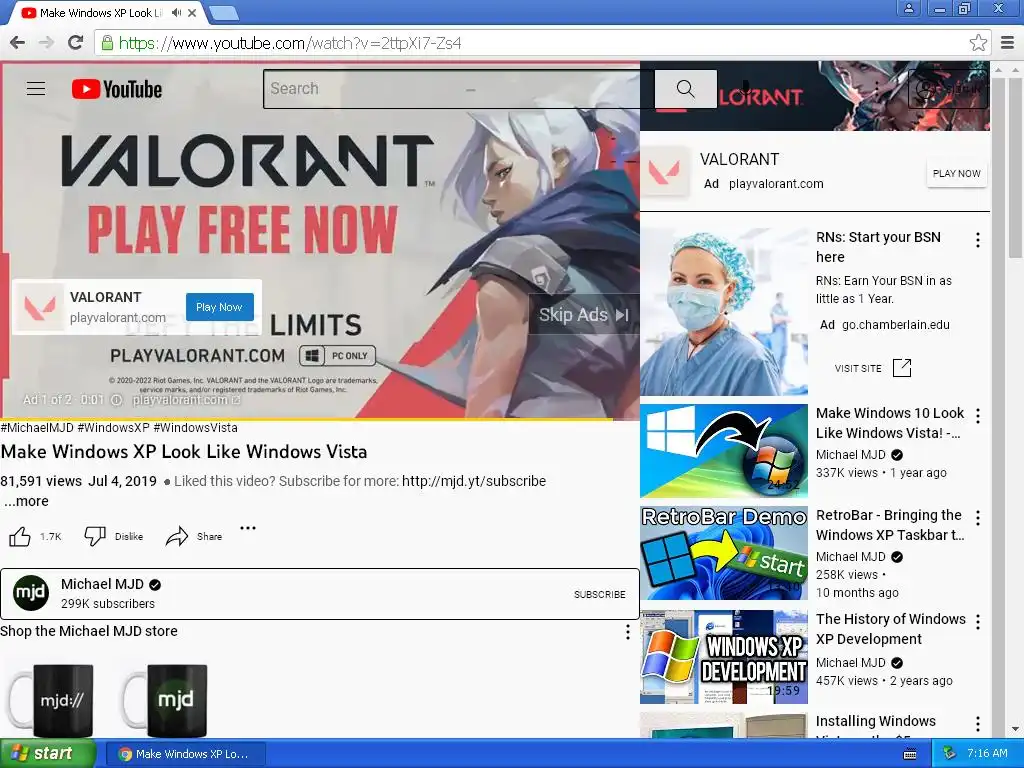This screenshot has width=1024, height=768.
Task: Open the mjd:// black mug product
Action: pyautogui.click(x=50, y=700)
